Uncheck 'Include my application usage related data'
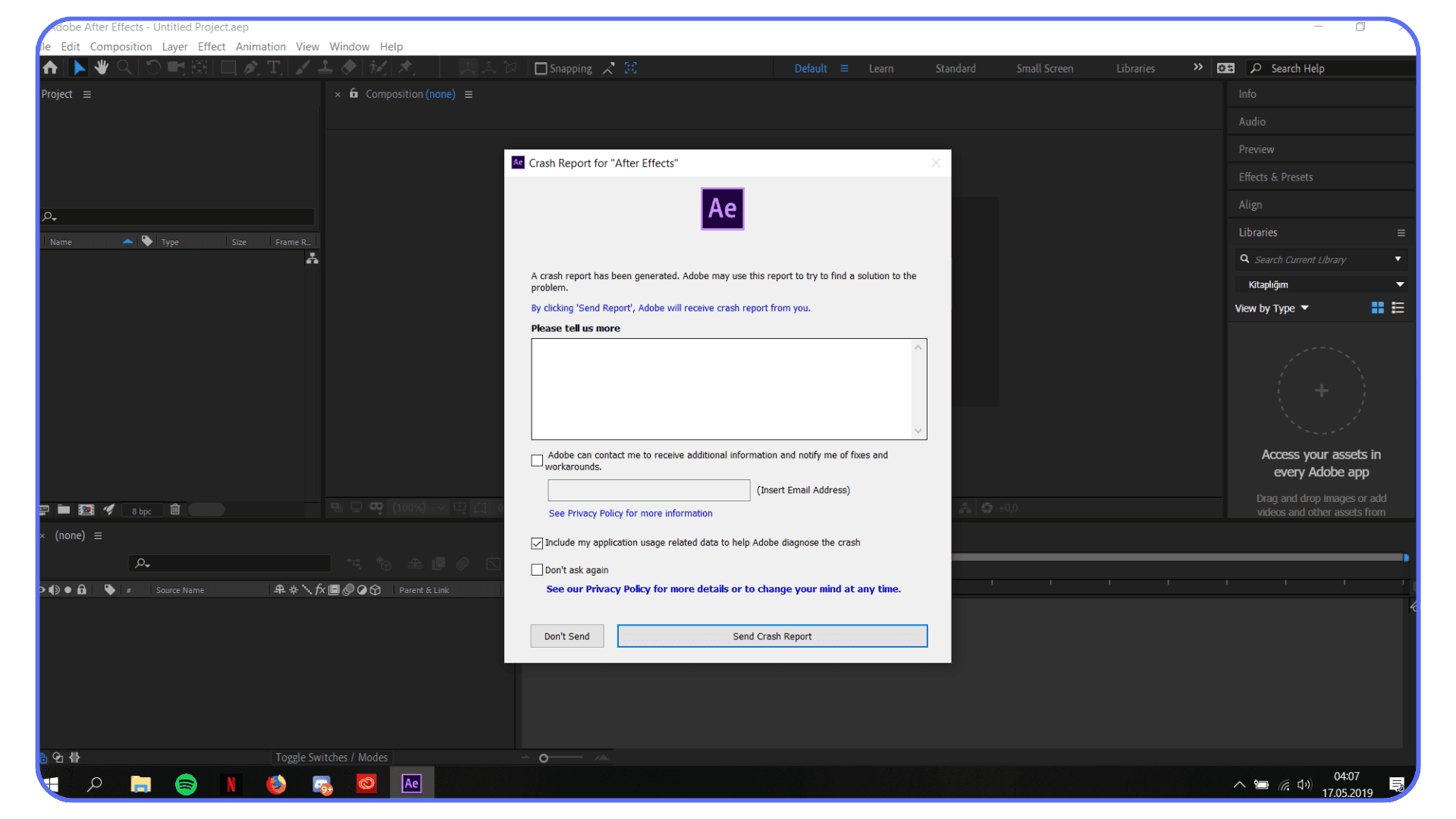The height and width of the screenshot is (819, 1456). point(537,543)
